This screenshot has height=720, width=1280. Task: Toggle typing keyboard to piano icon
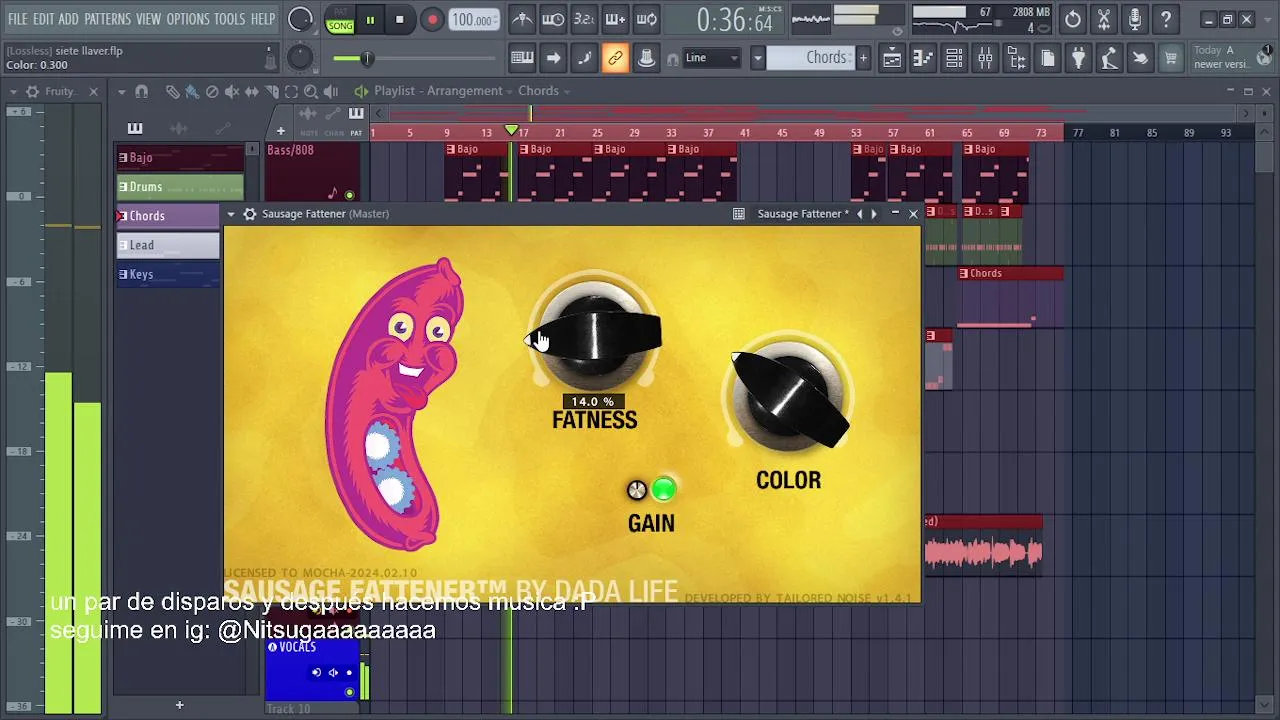coord(522,58)
